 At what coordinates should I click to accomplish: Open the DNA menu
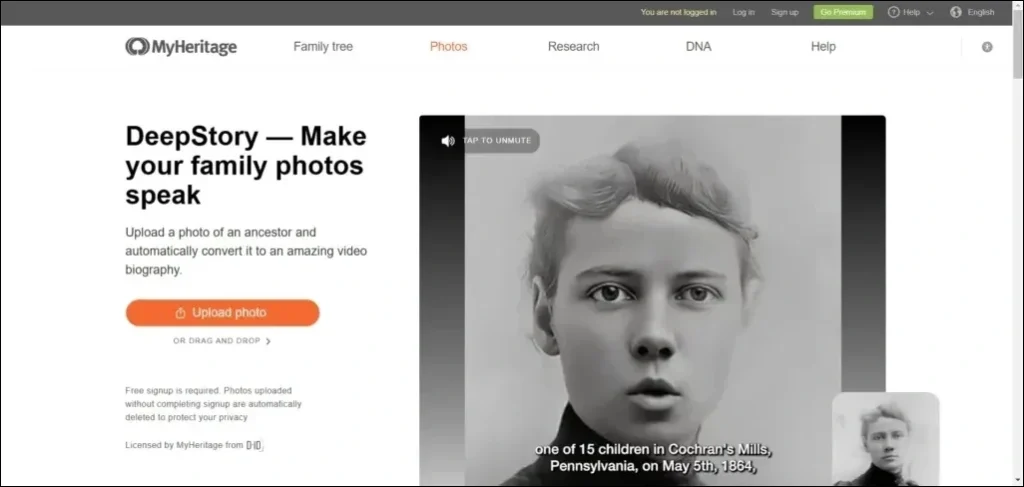coord(698,46)
